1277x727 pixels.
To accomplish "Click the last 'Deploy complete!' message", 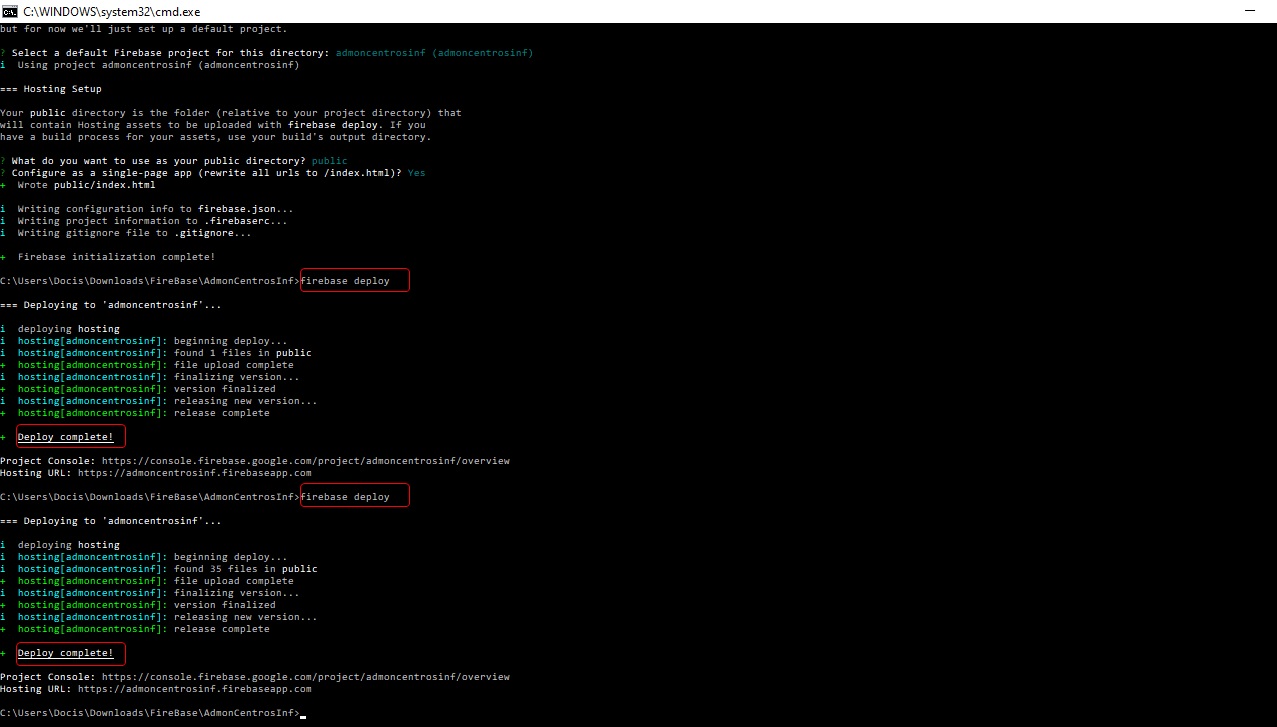I will pyautogui.click(x=66, y=653).
